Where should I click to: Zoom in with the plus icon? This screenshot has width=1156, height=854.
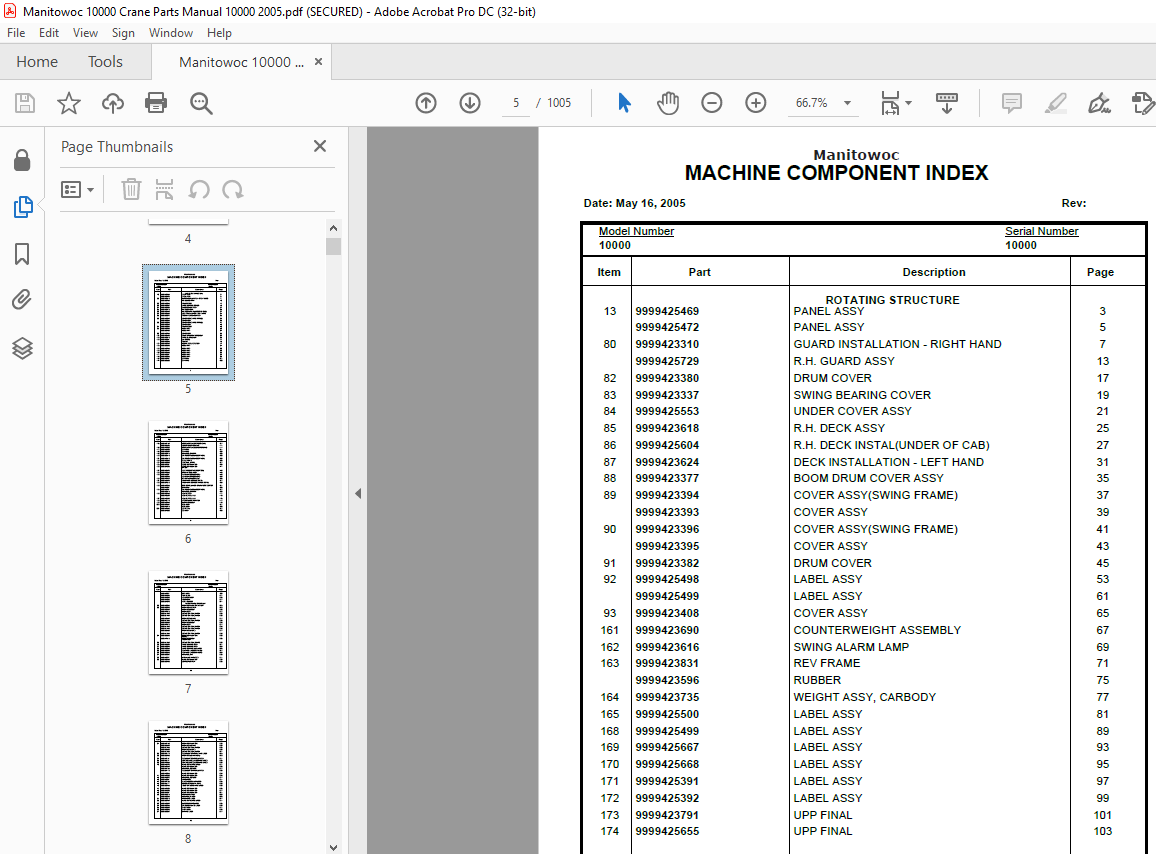(x=756, y=103)
